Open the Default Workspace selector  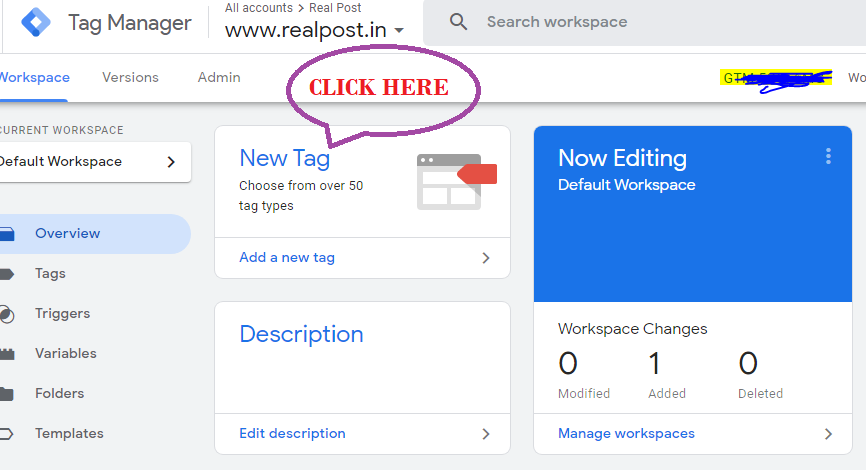95,162
